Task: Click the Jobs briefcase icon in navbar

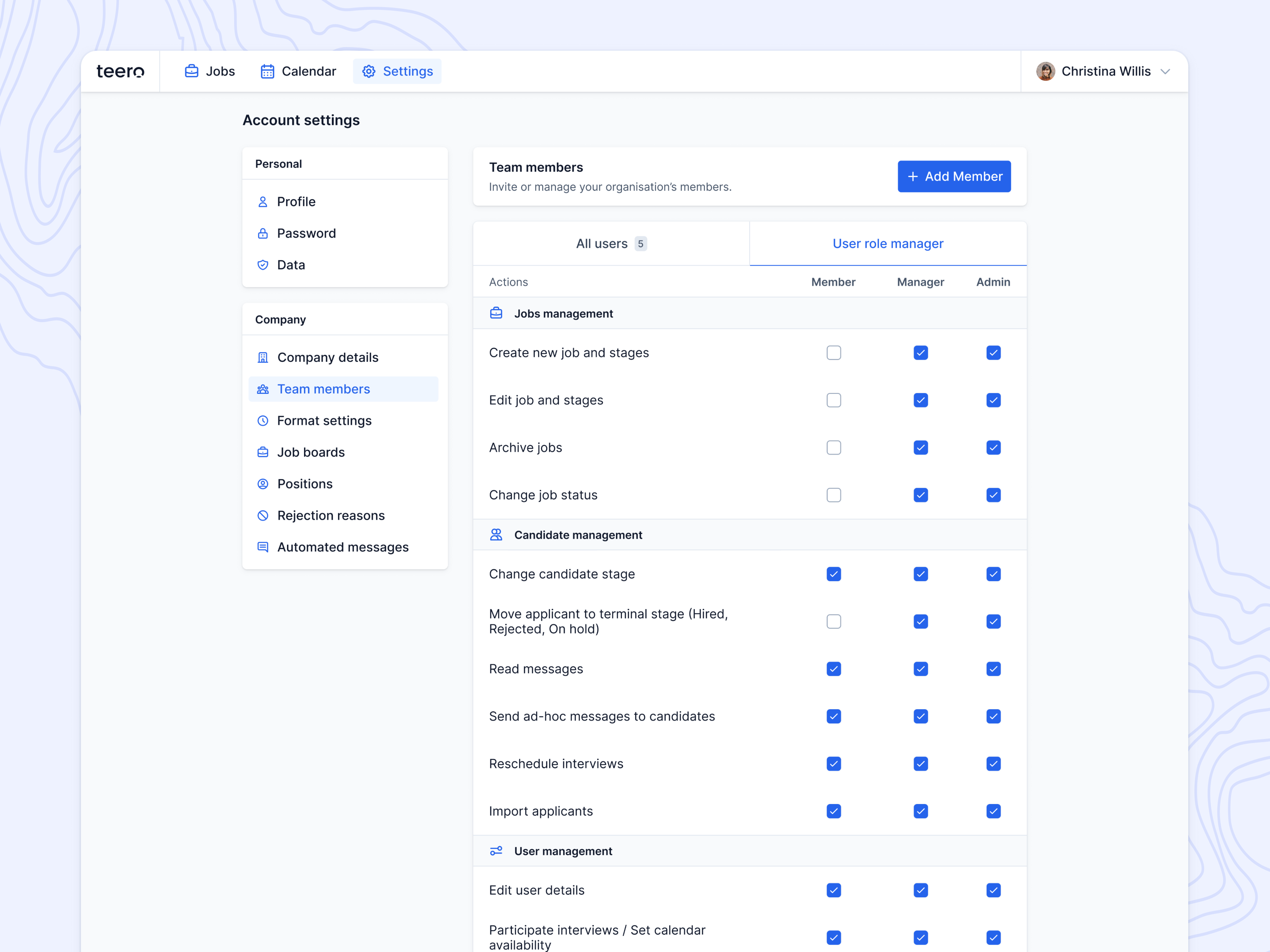Action: coord(191,71)
